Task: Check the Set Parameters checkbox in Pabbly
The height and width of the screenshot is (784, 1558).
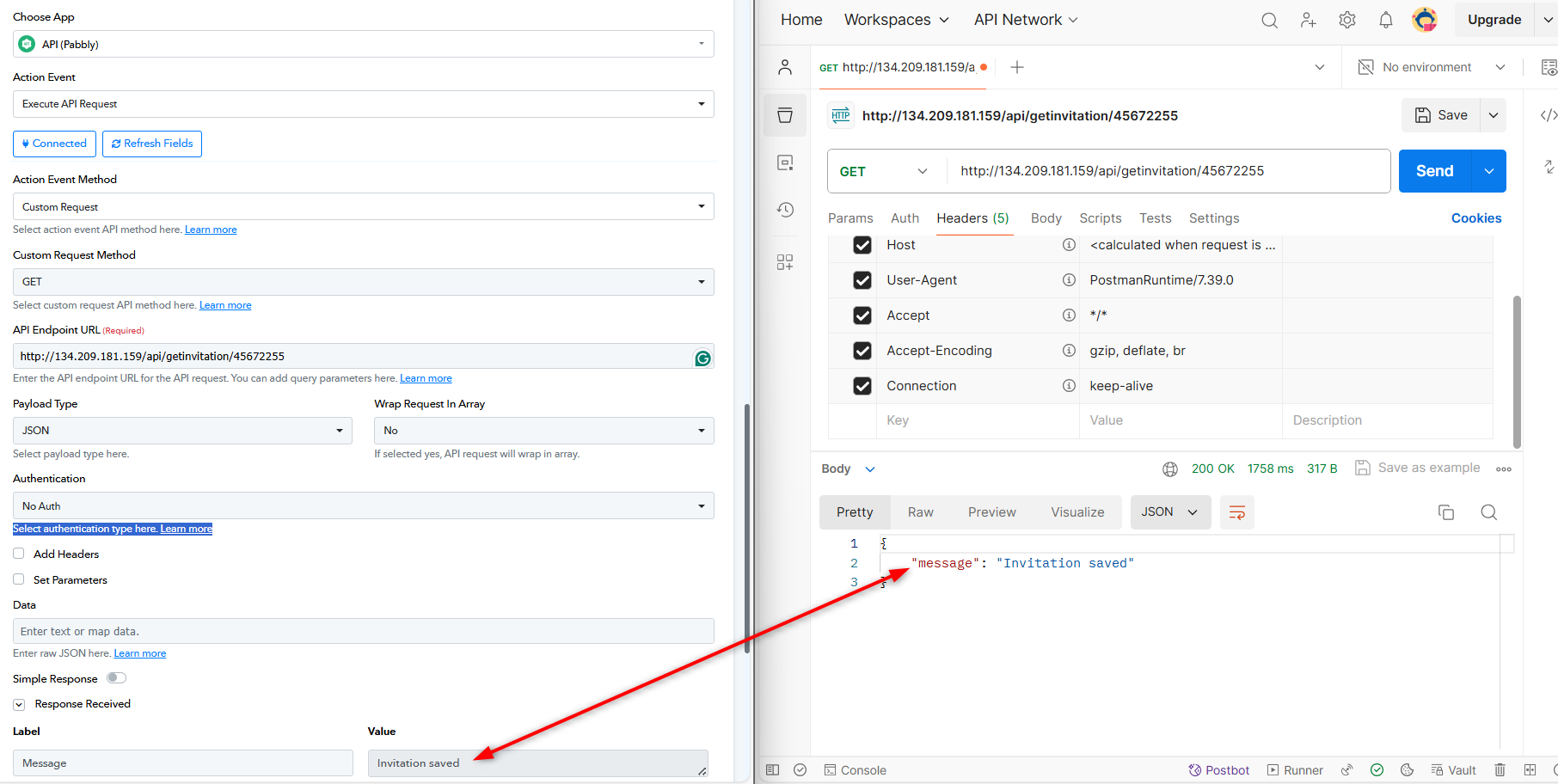Action: pos(19,579)
